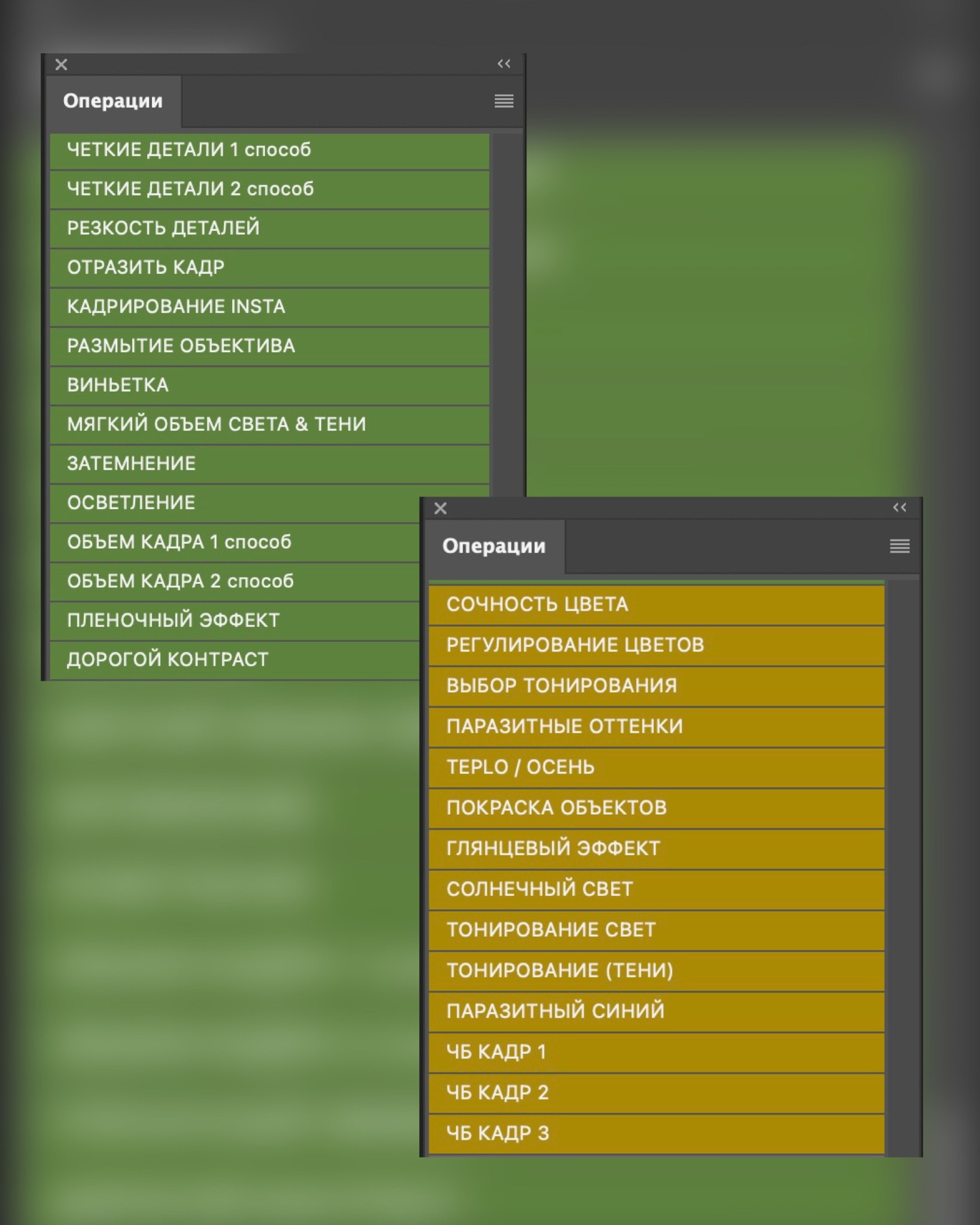
Task: Open the yellow Операции panel menu icon
Action: pos(899,546)
